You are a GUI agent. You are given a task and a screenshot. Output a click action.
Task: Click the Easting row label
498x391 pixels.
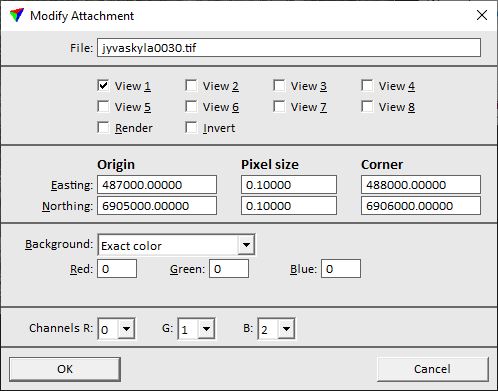(72, 185)
